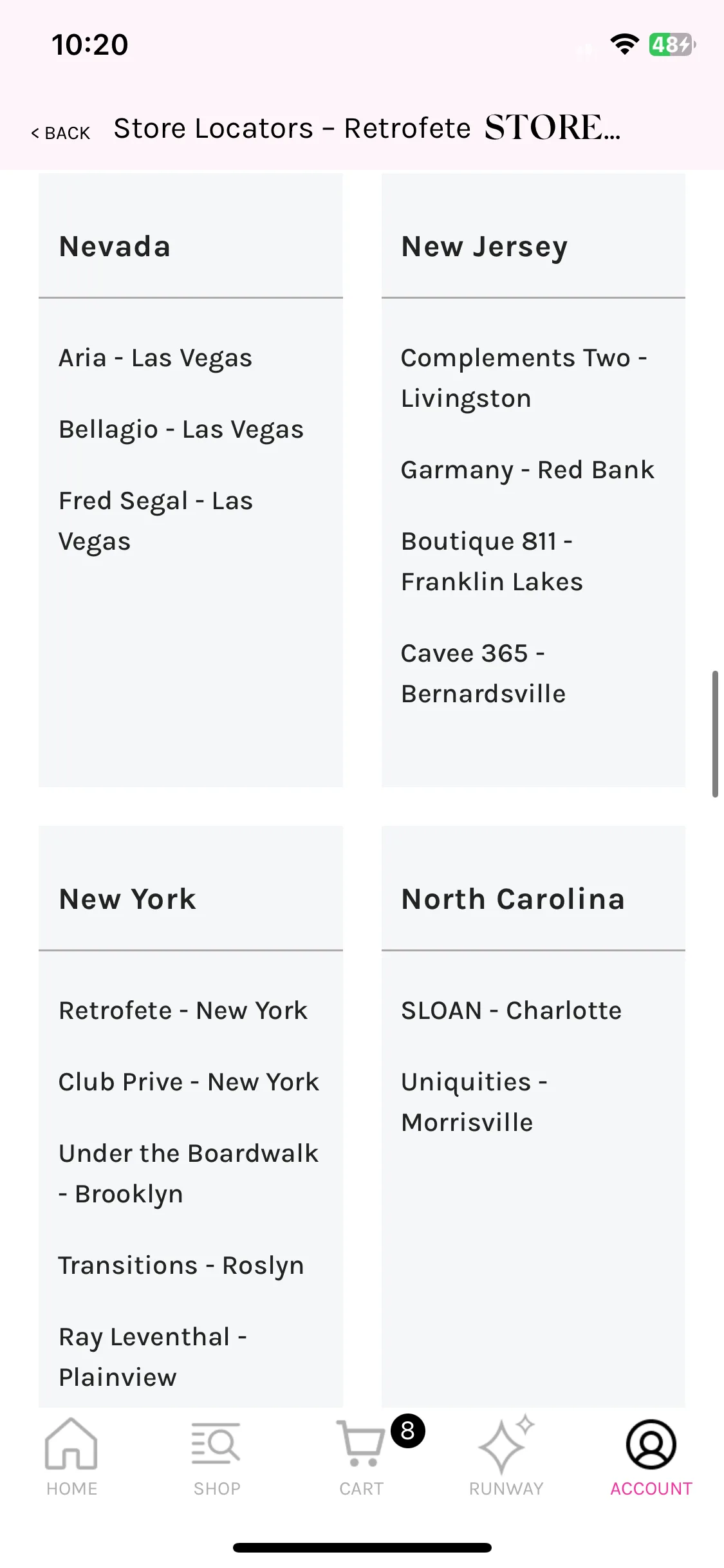Screen dimensions: 724x1568
Task: Tap the Home icon in bottom bar
Action: (71, 1444)
